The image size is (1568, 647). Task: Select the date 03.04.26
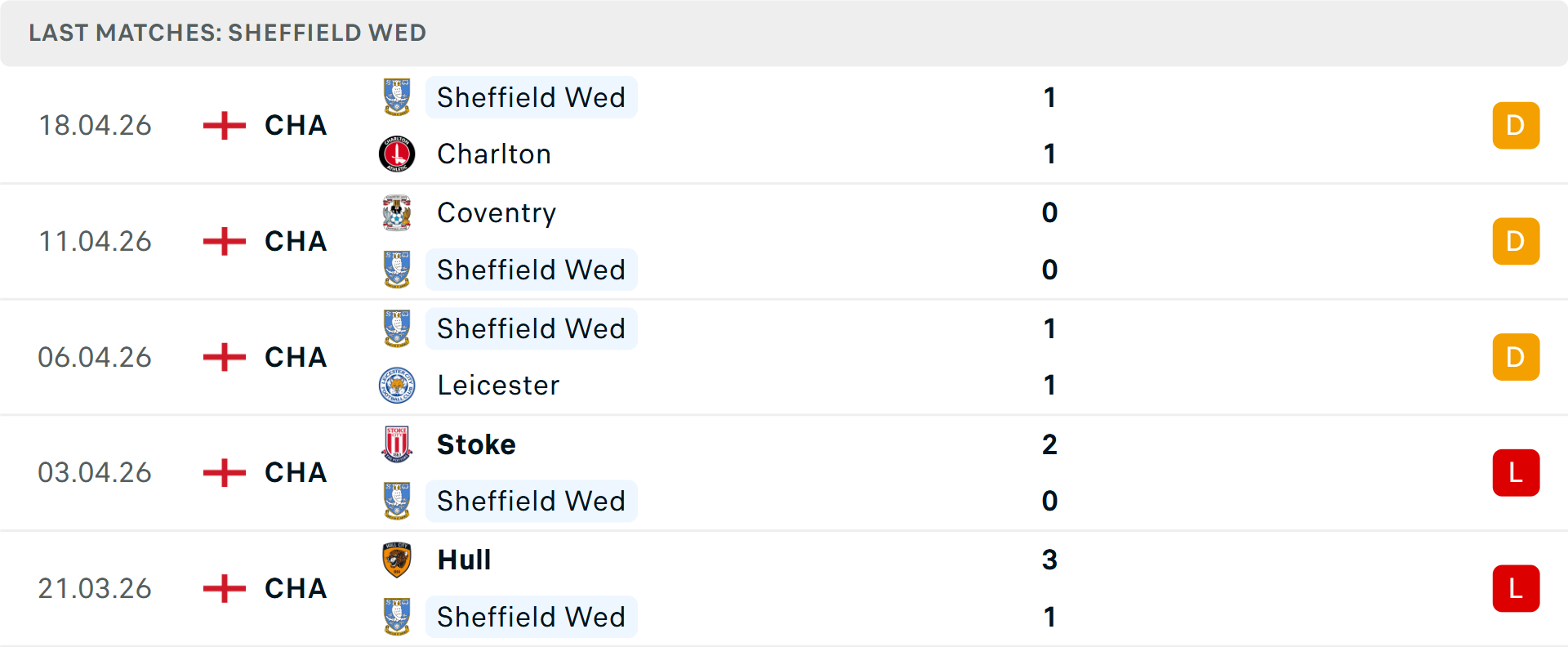pos(95,472)
